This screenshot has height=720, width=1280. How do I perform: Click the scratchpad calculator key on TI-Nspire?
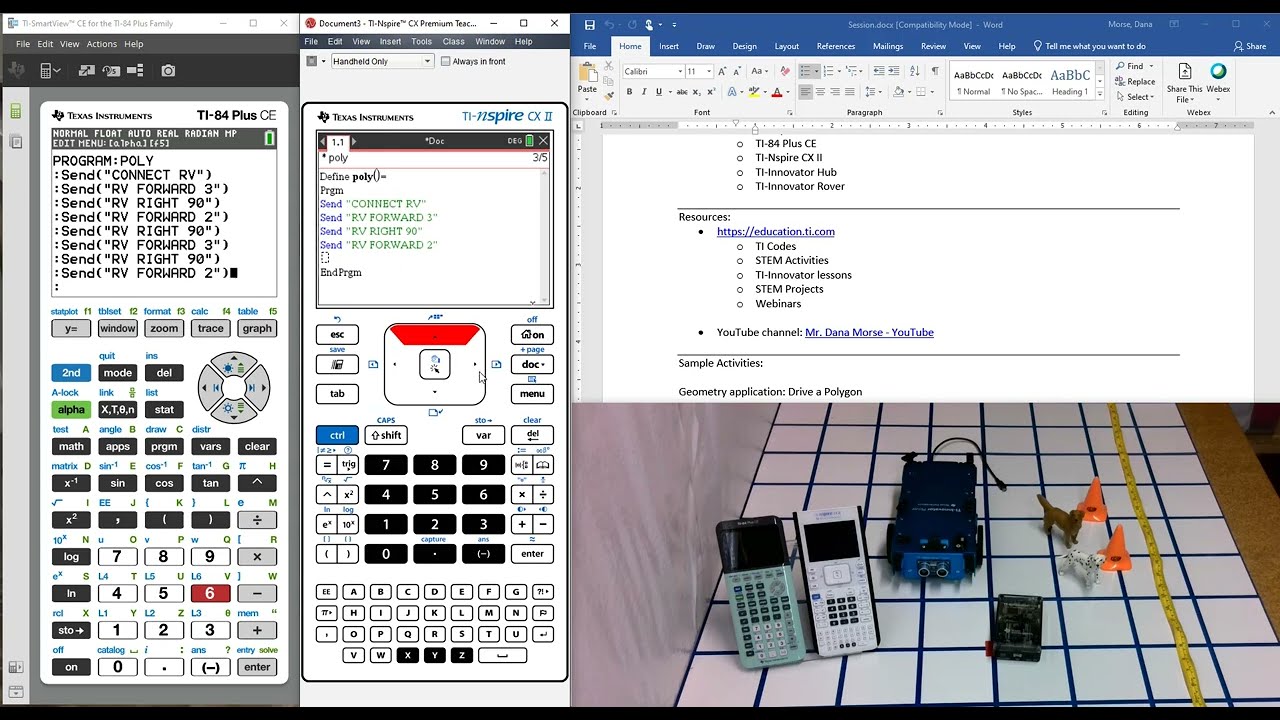(337, 364)
